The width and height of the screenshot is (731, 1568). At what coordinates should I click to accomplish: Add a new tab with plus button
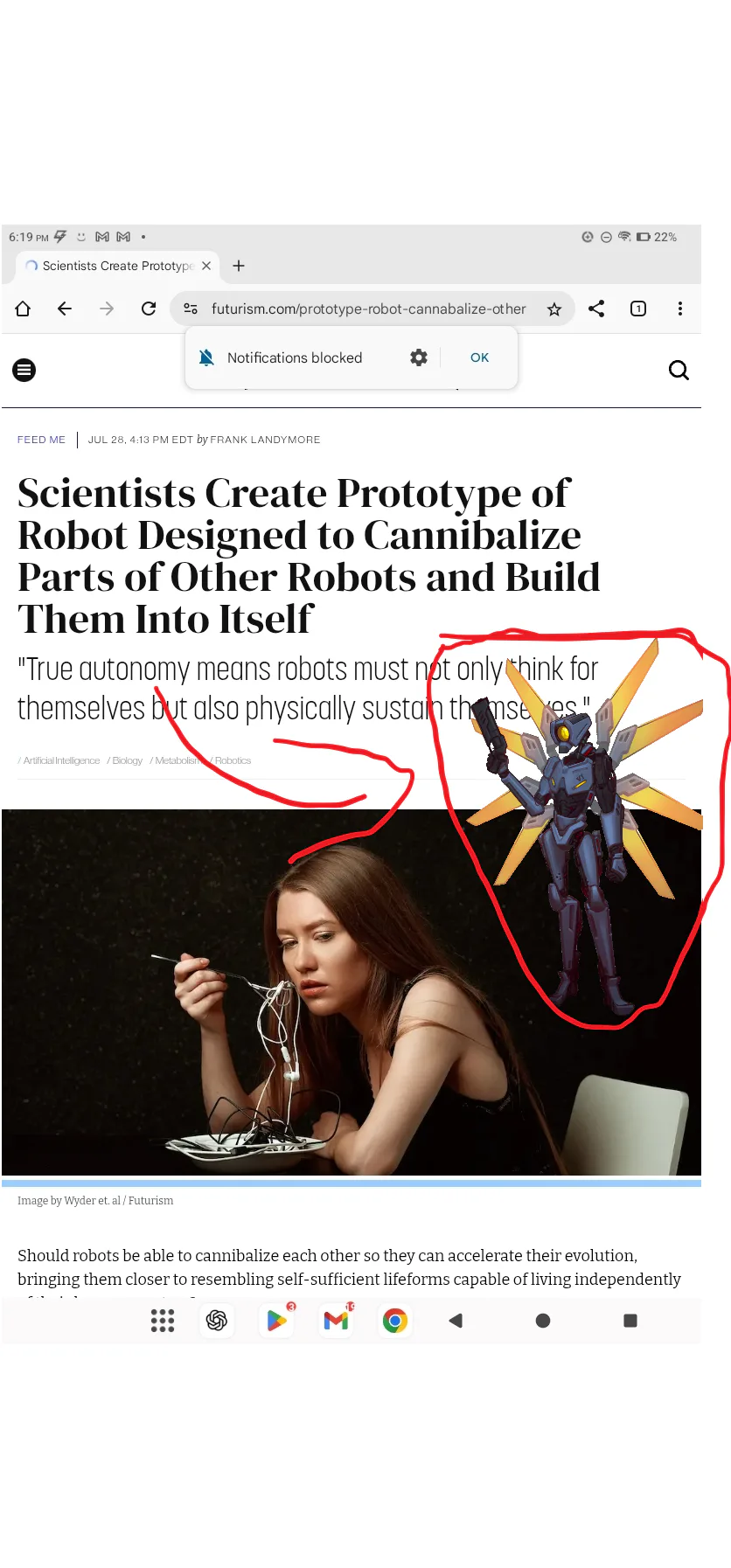tap(239, 266)
